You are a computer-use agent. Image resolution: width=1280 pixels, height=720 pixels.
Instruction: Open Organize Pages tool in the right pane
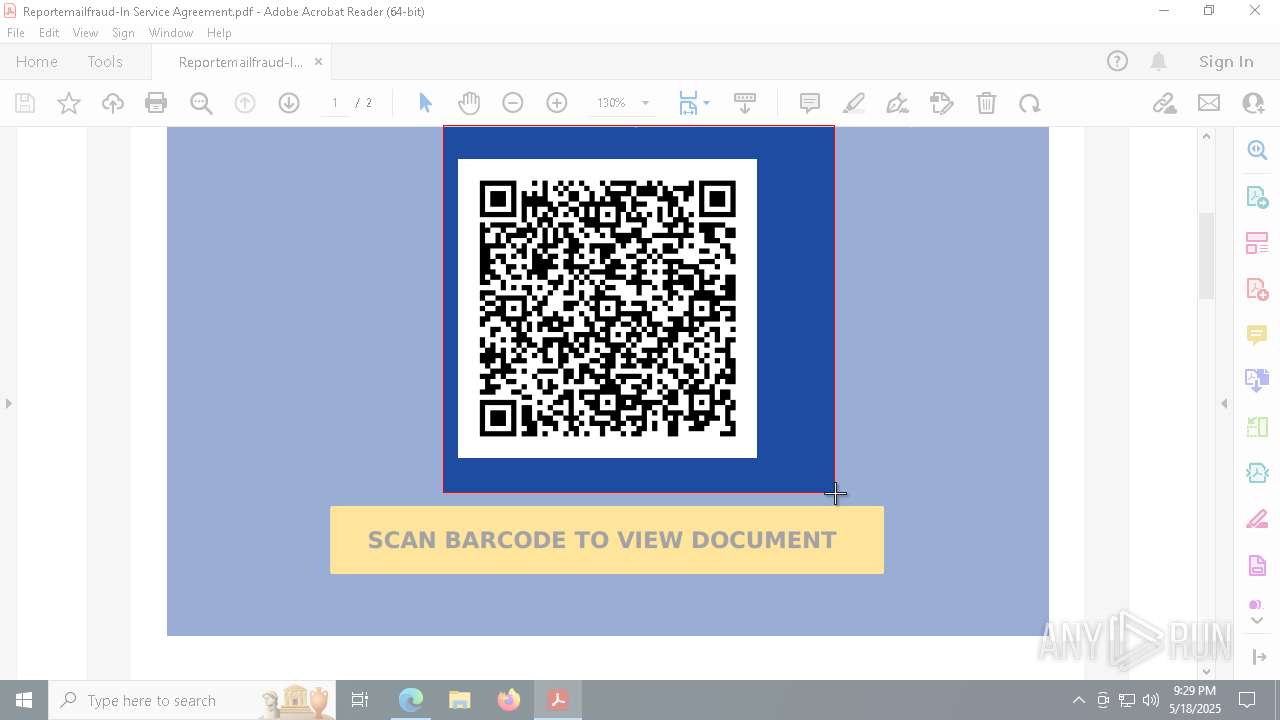click(1257, 243)
